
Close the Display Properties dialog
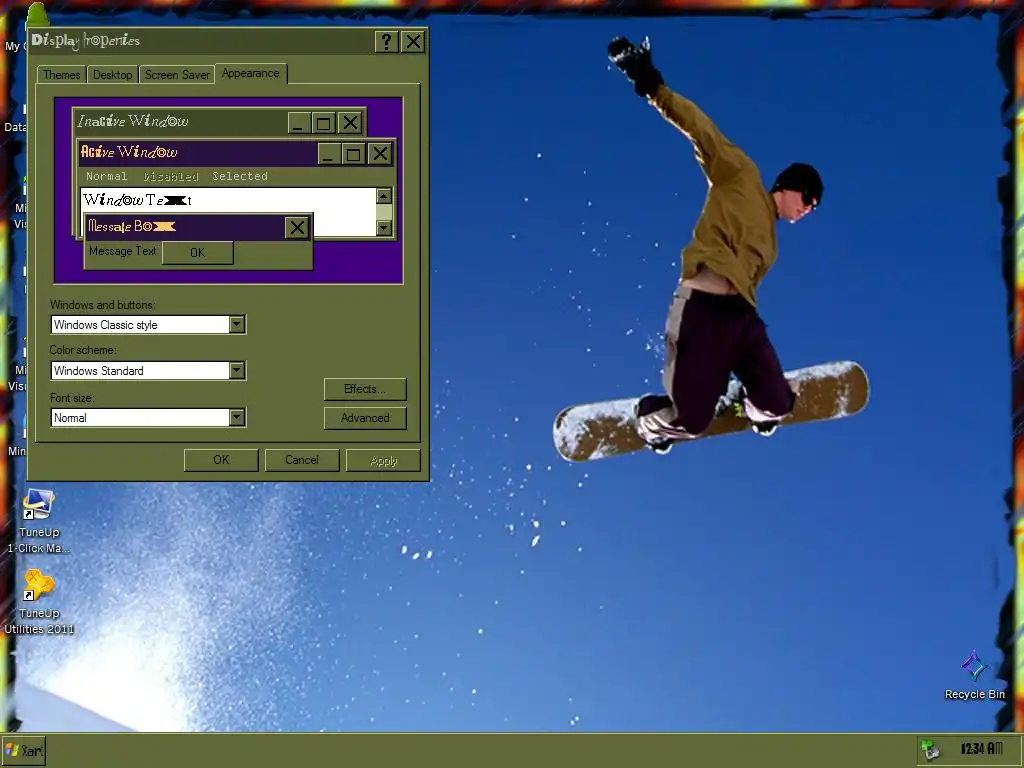click(413, 42)
